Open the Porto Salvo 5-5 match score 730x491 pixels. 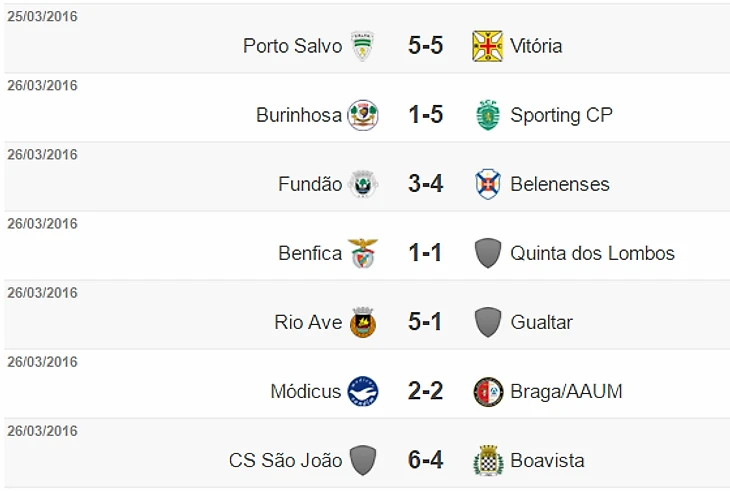[425, 46]
